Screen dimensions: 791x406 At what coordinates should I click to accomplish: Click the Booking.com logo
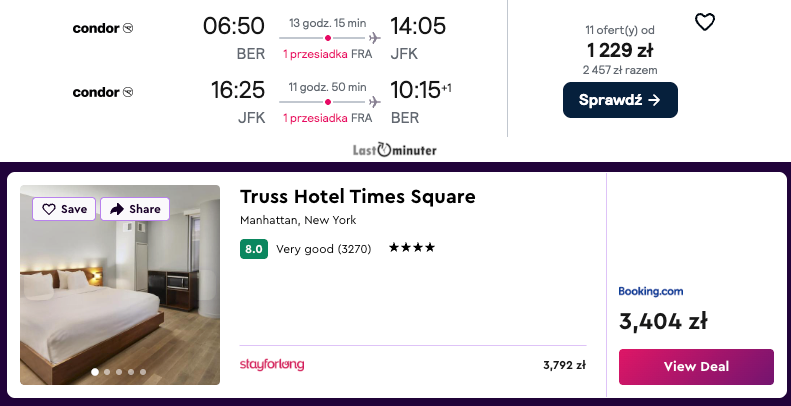tap(651, 291)
